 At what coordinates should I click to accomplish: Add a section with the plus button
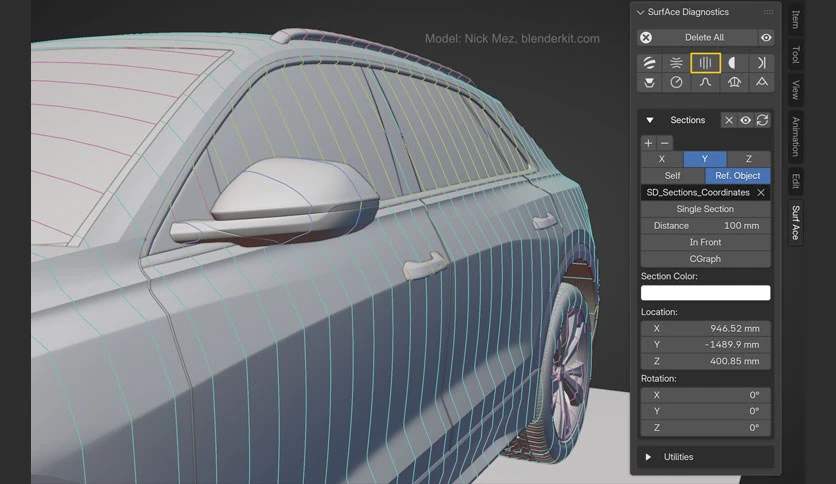coord(648,143)
